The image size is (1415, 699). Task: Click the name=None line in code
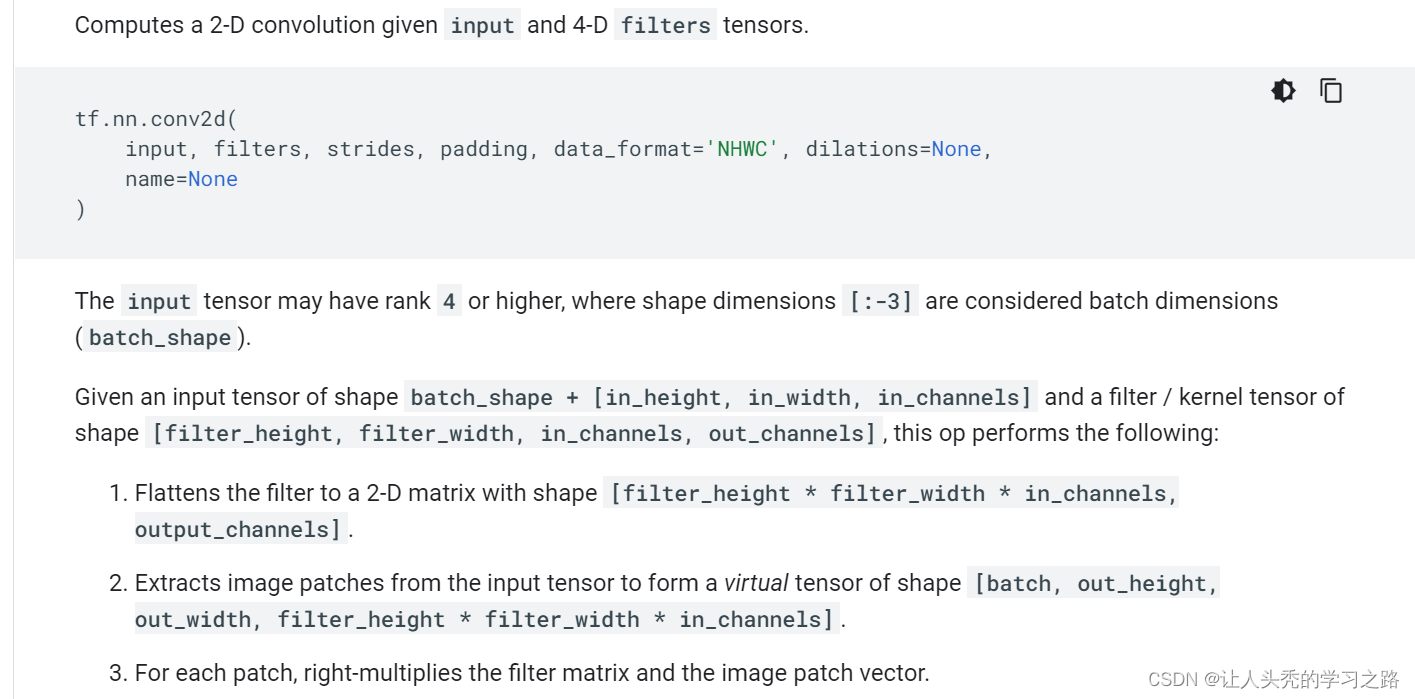click(x=180, y=178)
